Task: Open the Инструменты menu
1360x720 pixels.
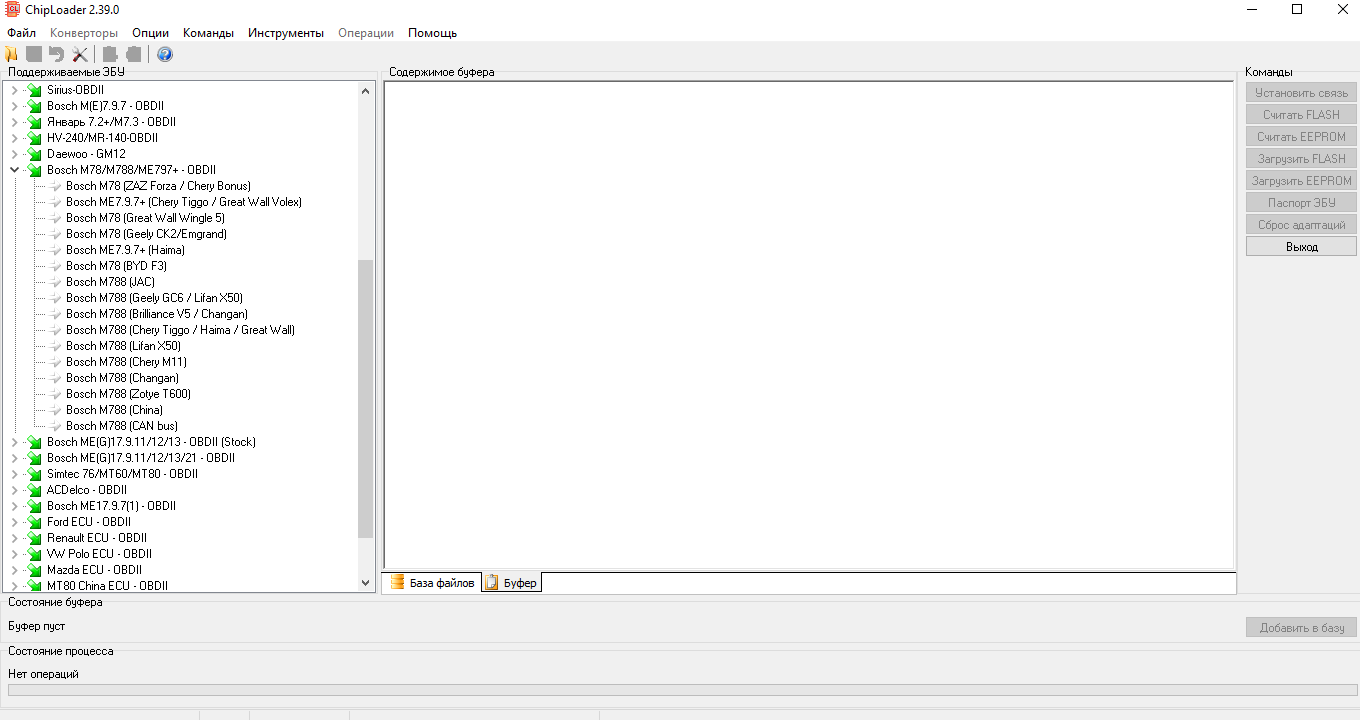Action: point(286,33)
